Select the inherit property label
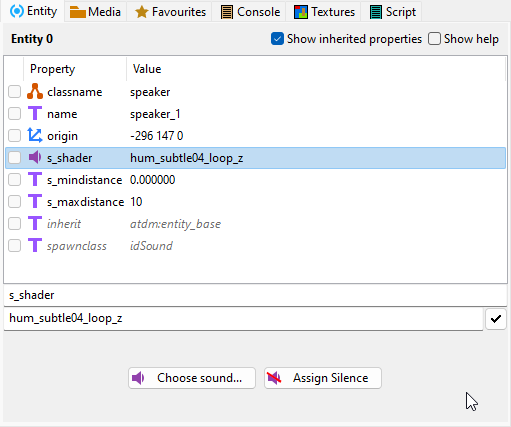The image size is (511, 427). [x=64, y=224]
